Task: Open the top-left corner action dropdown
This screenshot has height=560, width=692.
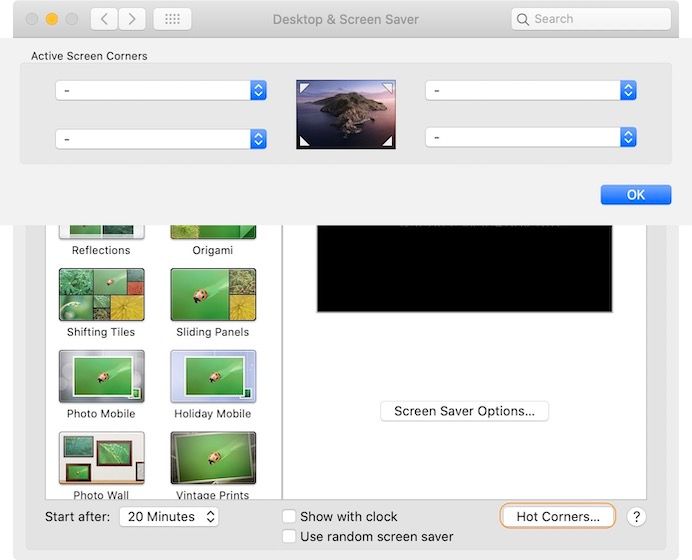Action: (x=160, y=90)
